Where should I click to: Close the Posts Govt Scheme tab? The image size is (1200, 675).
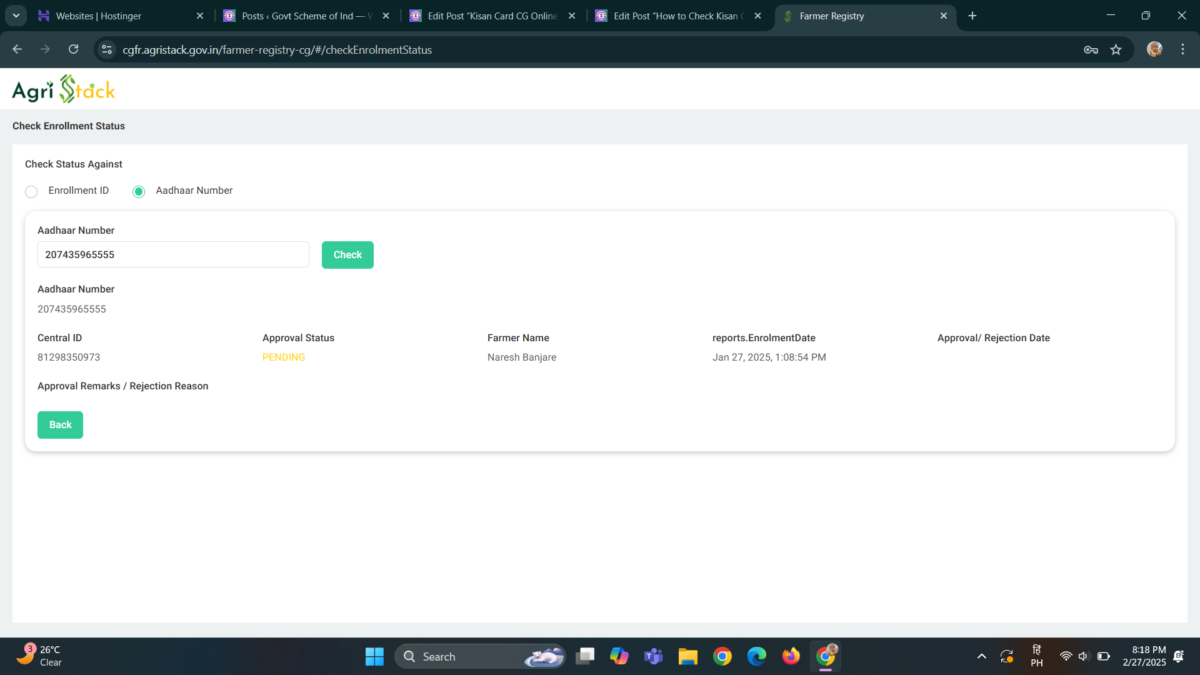385,16
